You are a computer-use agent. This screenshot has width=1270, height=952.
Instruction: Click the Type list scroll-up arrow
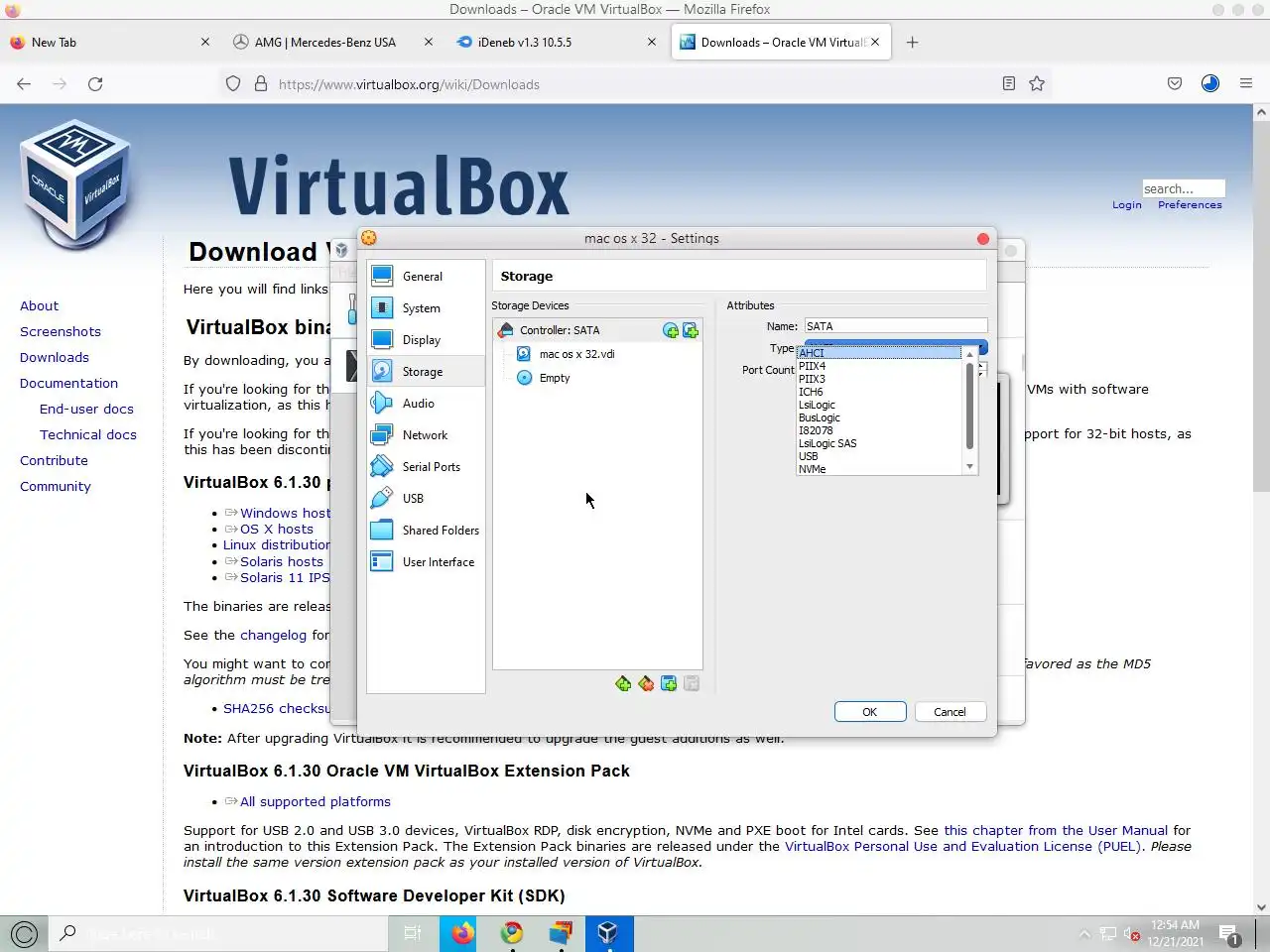[x=969, y=354]
